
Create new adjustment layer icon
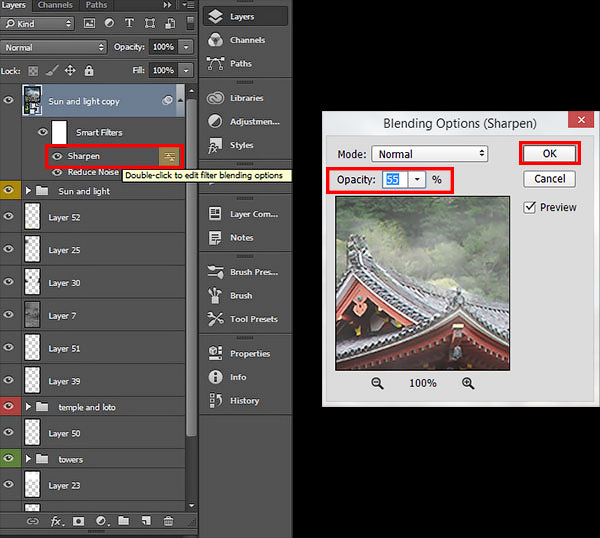pyautogui.click(x=101, y=521)
